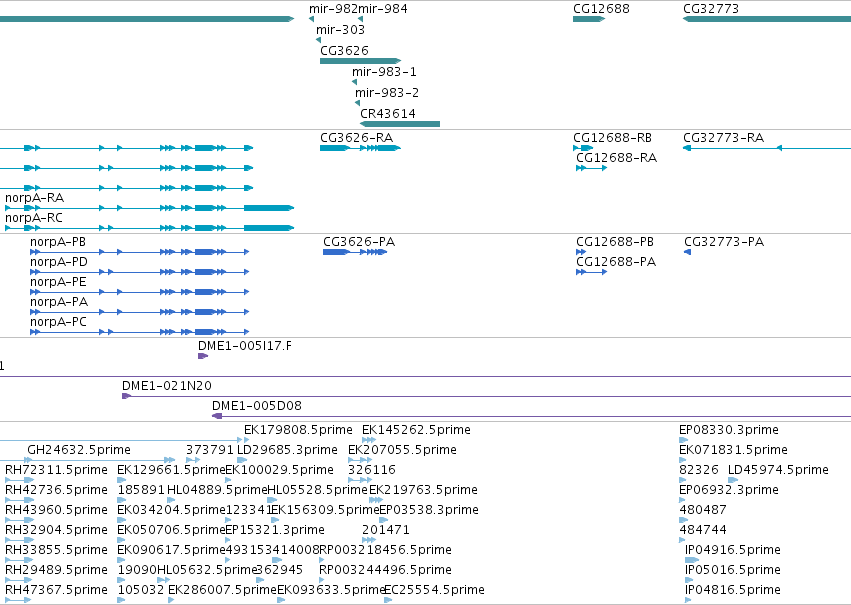Click the DME1-021N20 clone label
851x605 pixels.
pyautogui.click(x=167, y=386)
